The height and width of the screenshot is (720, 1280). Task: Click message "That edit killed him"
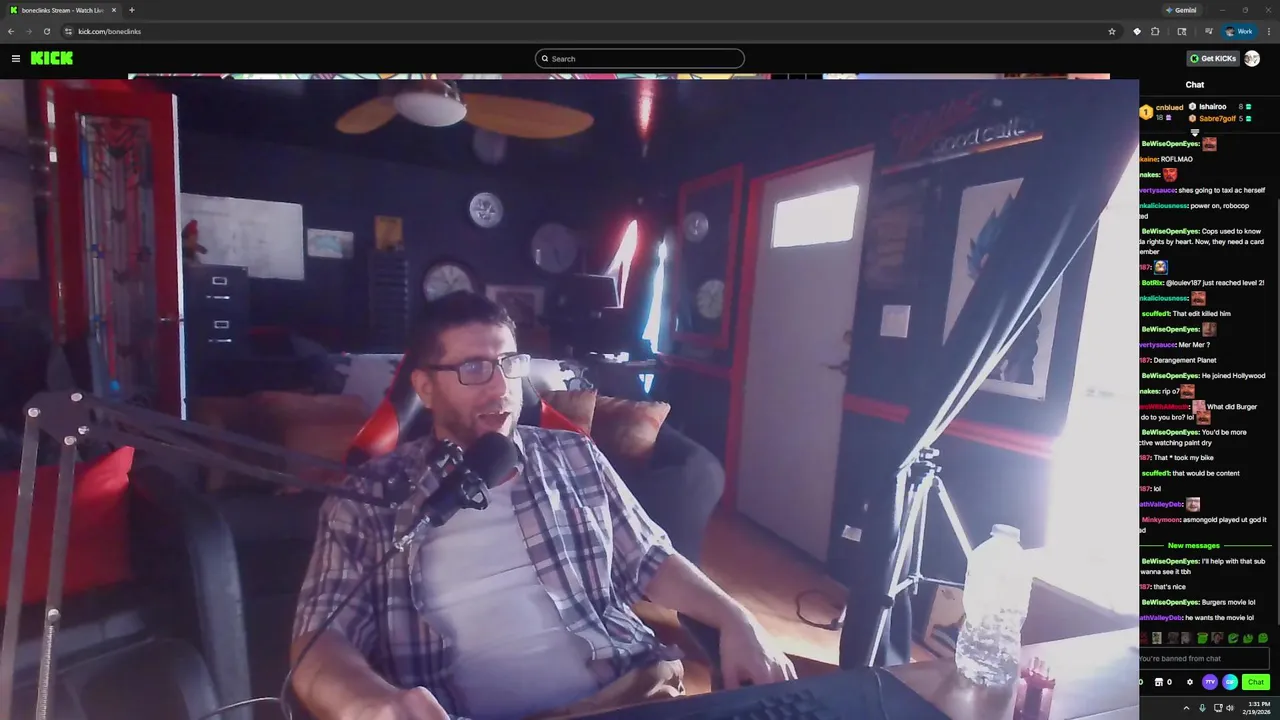coord(1201,314)
